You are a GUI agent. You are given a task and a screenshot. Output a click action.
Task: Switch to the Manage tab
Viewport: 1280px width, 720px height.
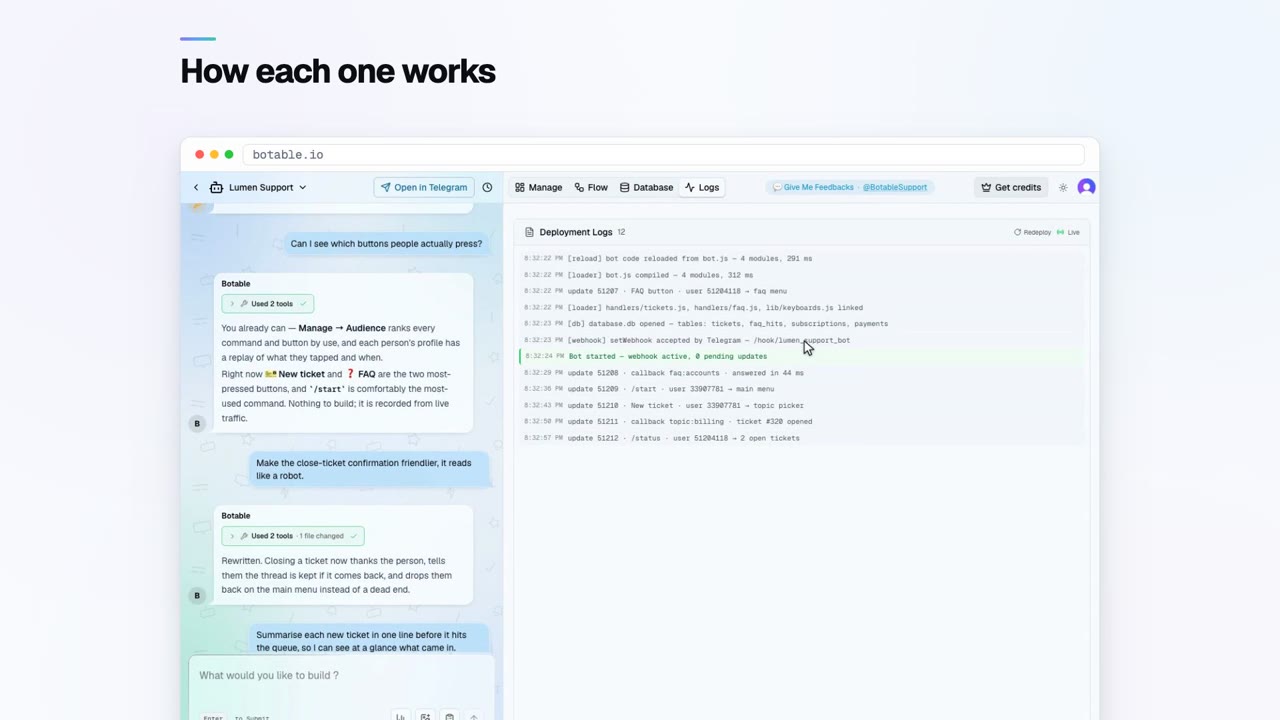[538, 187]
